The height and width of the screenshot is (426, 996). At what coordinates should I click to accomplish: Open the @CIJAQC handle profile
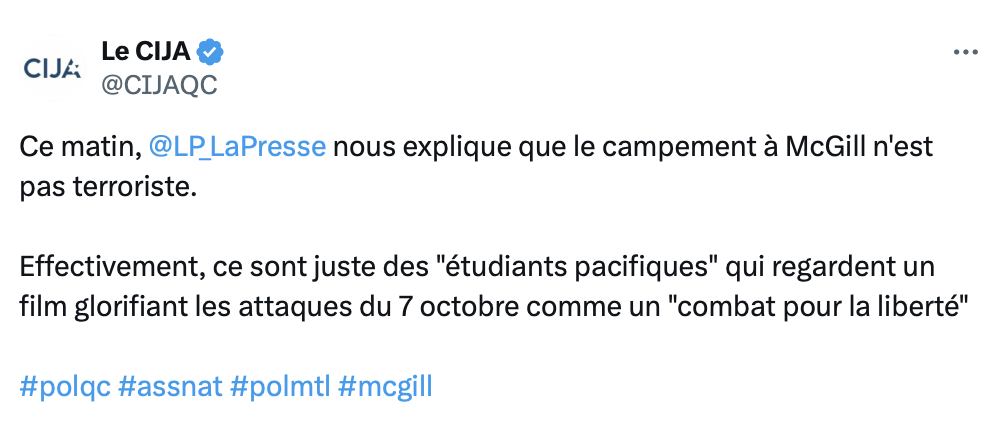pyautogui.click(x=159, y=84)
